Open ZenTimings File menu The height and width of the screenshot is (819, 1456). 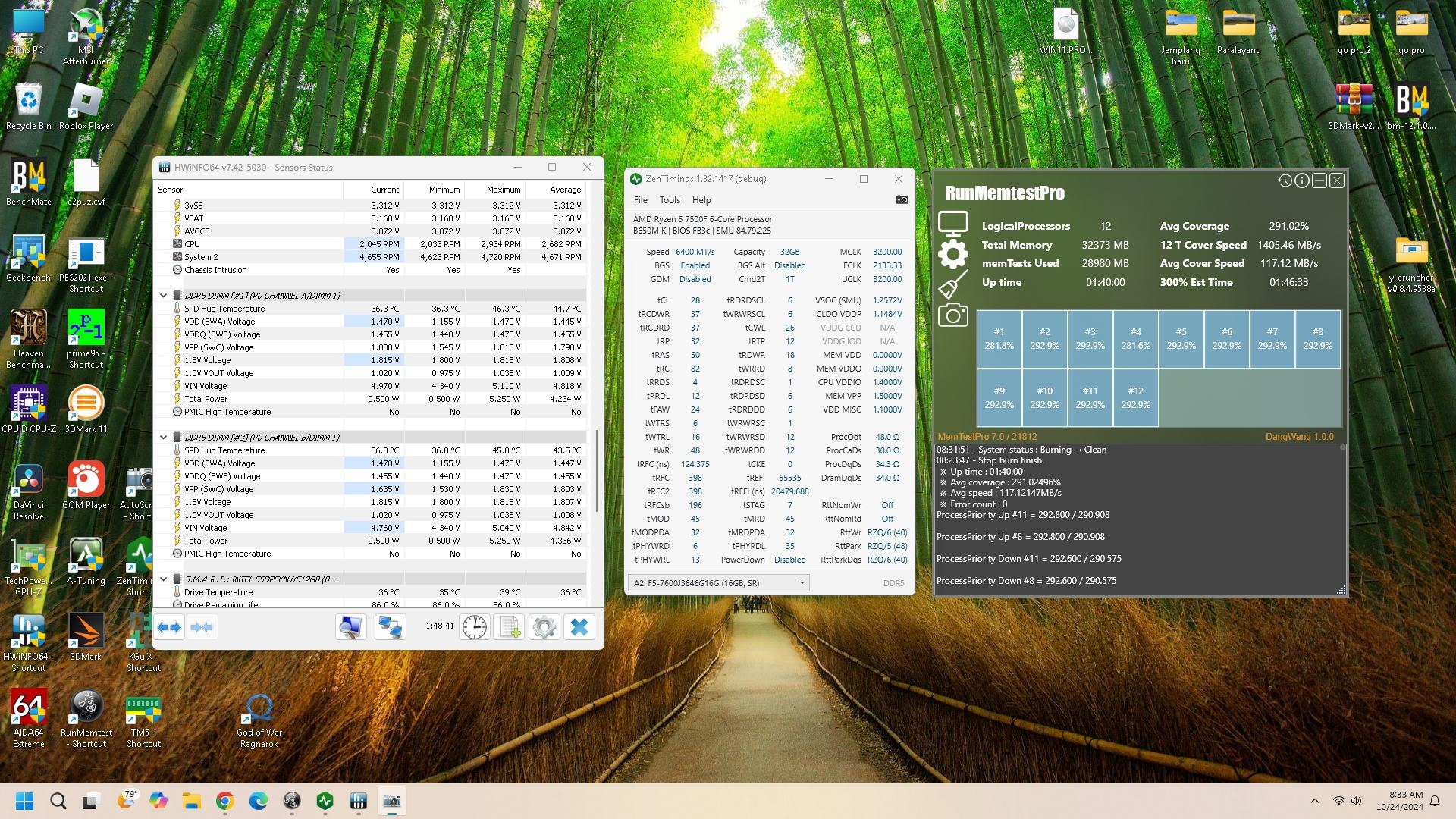(x=641, y=200)
